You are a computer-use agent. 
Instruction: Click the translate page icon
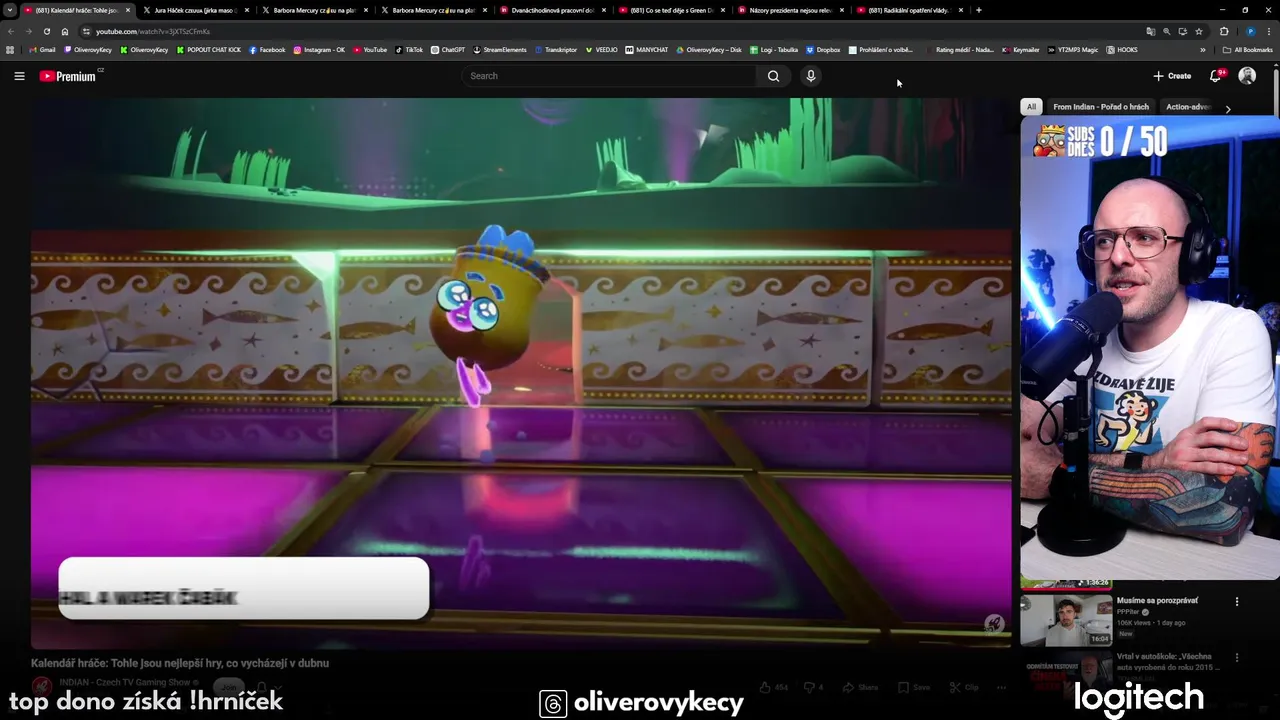(1150, 31)
